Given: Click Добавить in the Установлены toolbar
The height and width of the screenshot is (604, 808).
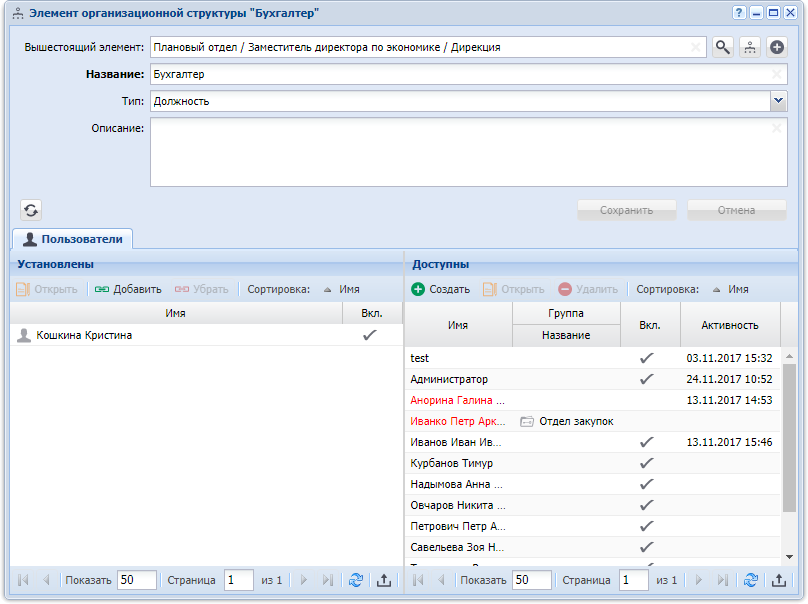Looking at the screenshot, I should point(128,289).
